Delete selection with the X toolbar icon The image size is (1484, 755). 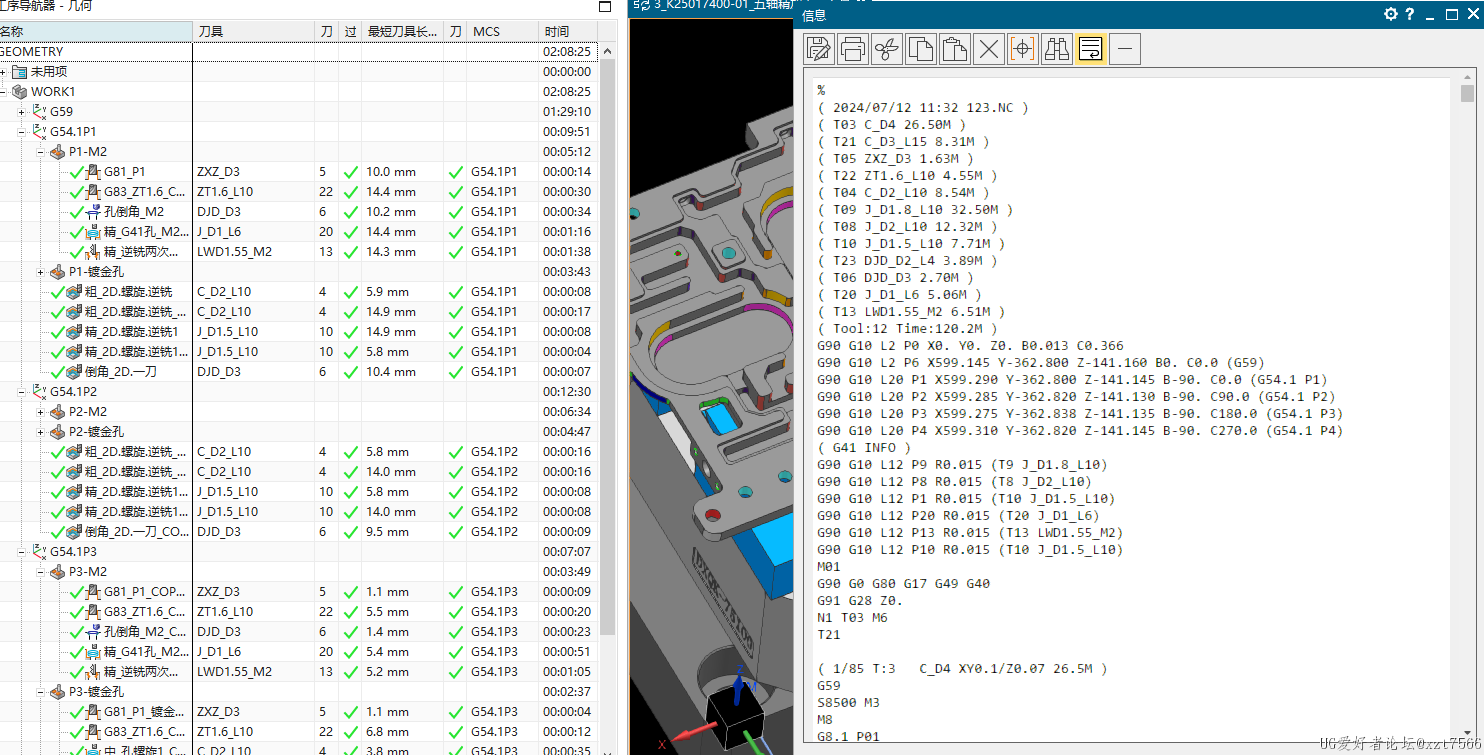click(x=989, y=48)
